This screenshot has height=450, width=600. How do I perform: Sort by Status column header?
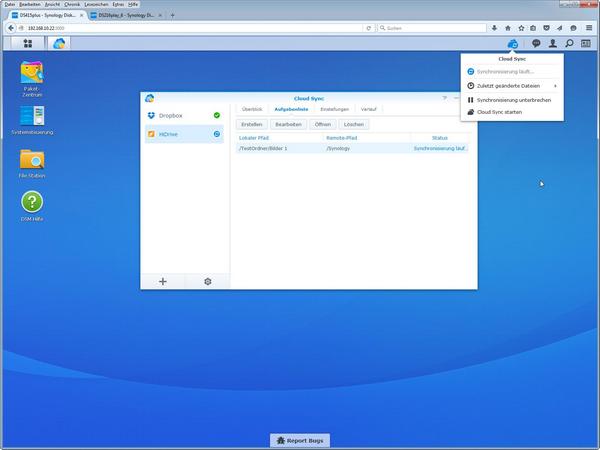pyautogui.click(x=440, y=138)
